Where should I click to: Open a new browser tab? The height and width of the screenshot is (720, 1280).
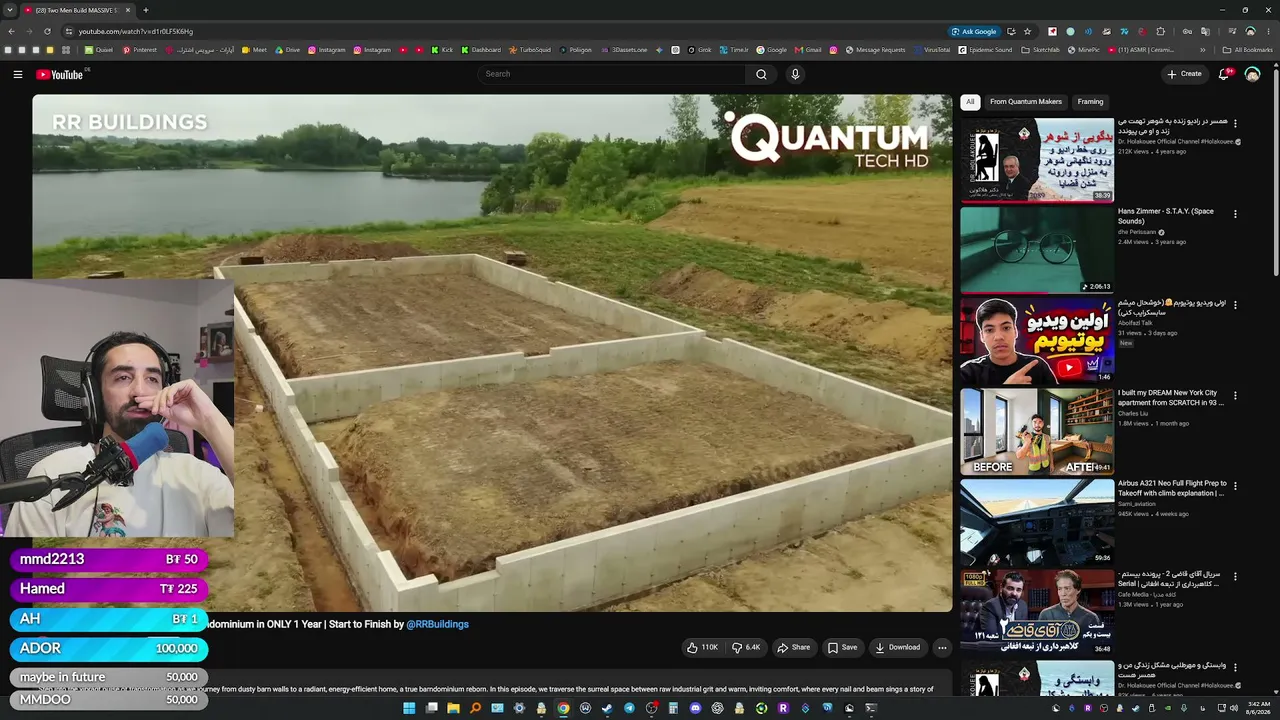pos(145,10)
